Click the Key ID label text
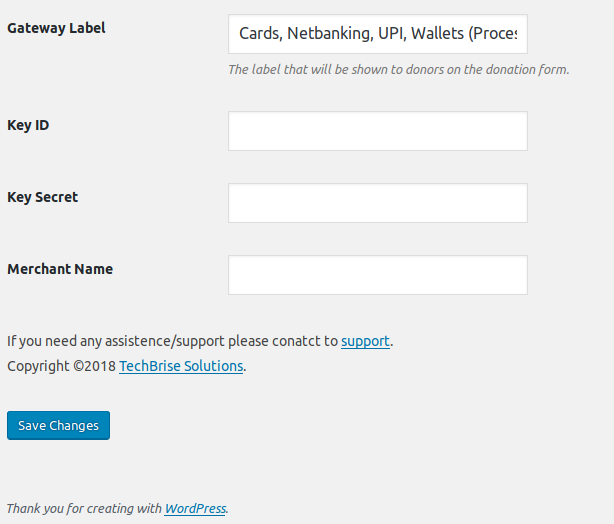Image resolution: width=614 pixels, height=524 pixels. pos(28,125)
